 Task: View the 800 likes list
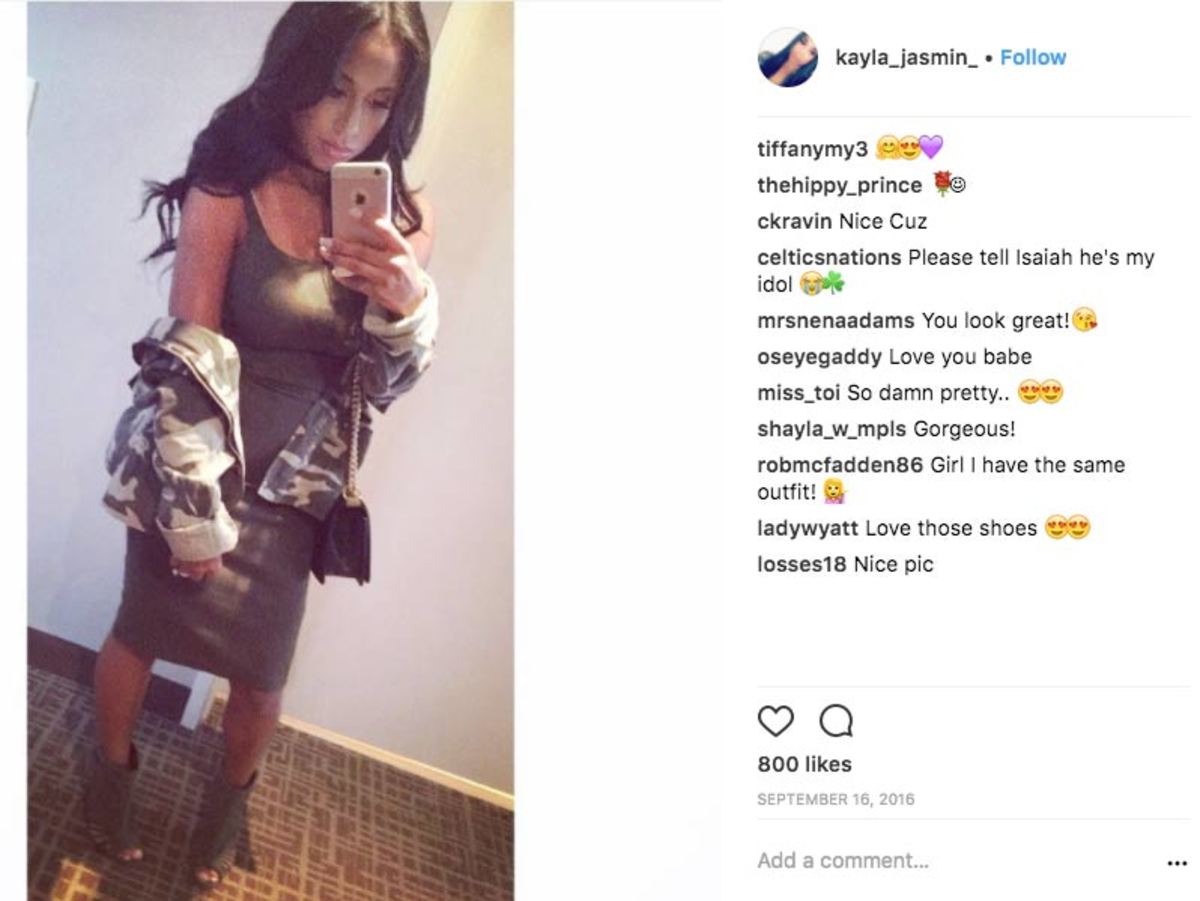point(805,764)
